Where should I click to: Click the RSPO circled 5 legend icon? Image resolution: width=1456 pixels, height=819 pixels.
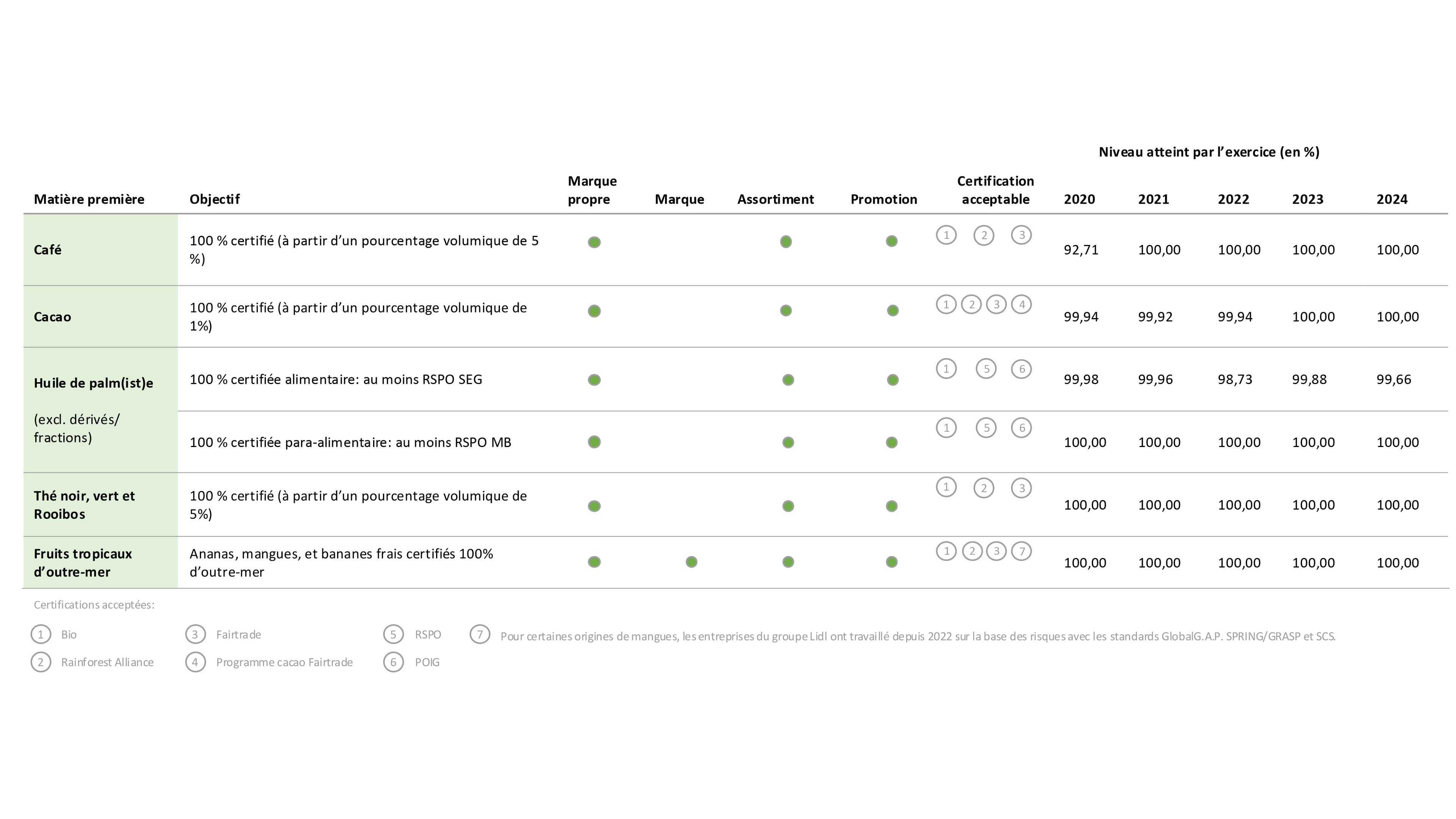[394, 634]
